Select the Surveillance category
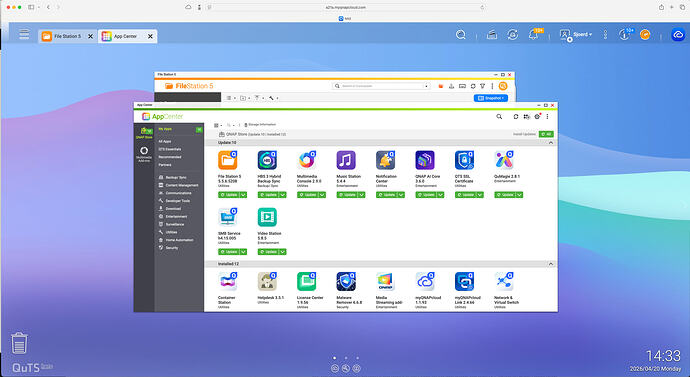Viewport: 690px width, 377px height. 171,224
